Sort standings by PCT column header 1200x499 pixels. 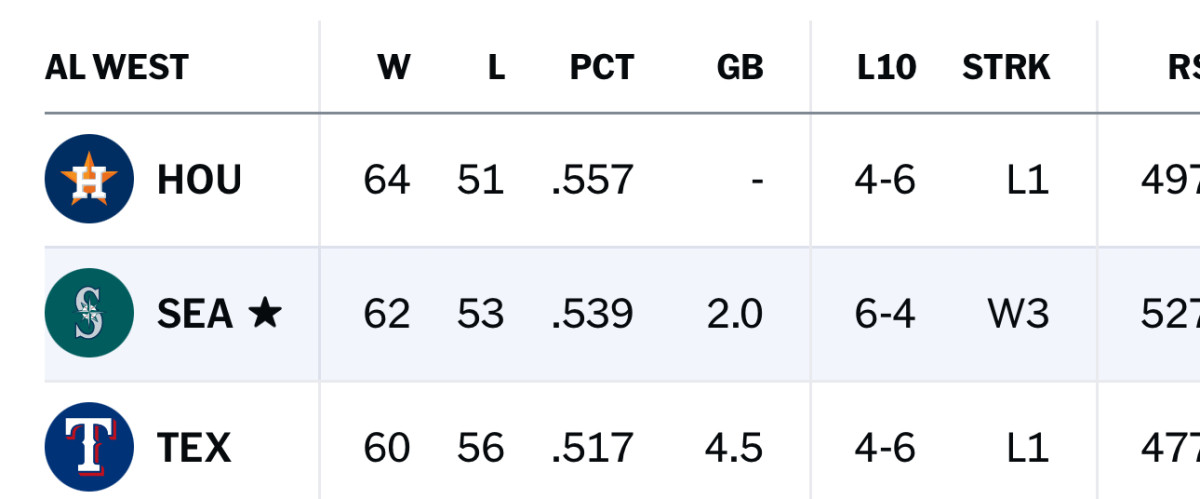click(x=601, y=67)
